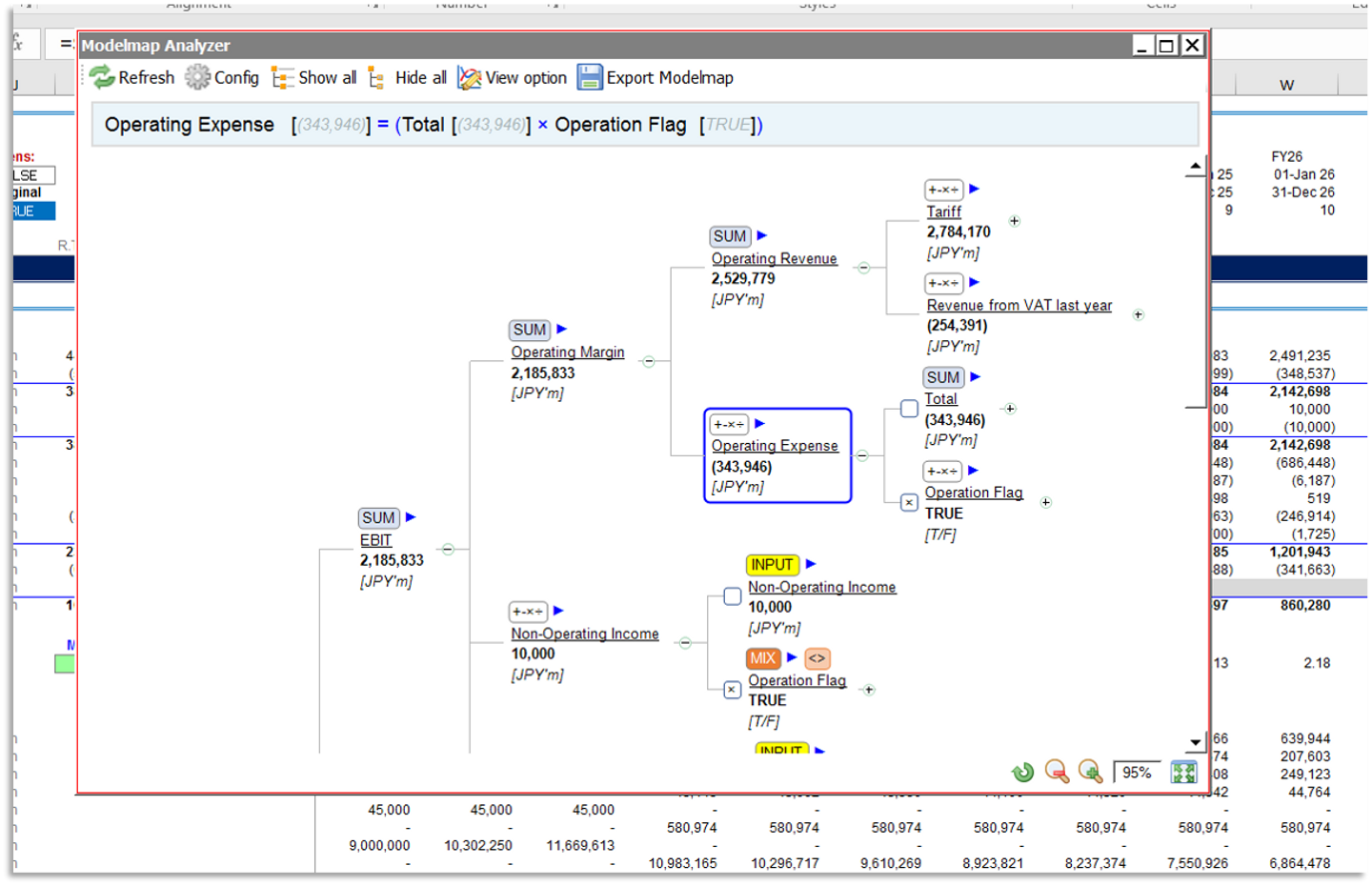The height and width of the screenshot is (886, 1372).
Task: Click the green reset rotation arrow icon
Action: click(x=1022, y=772)
